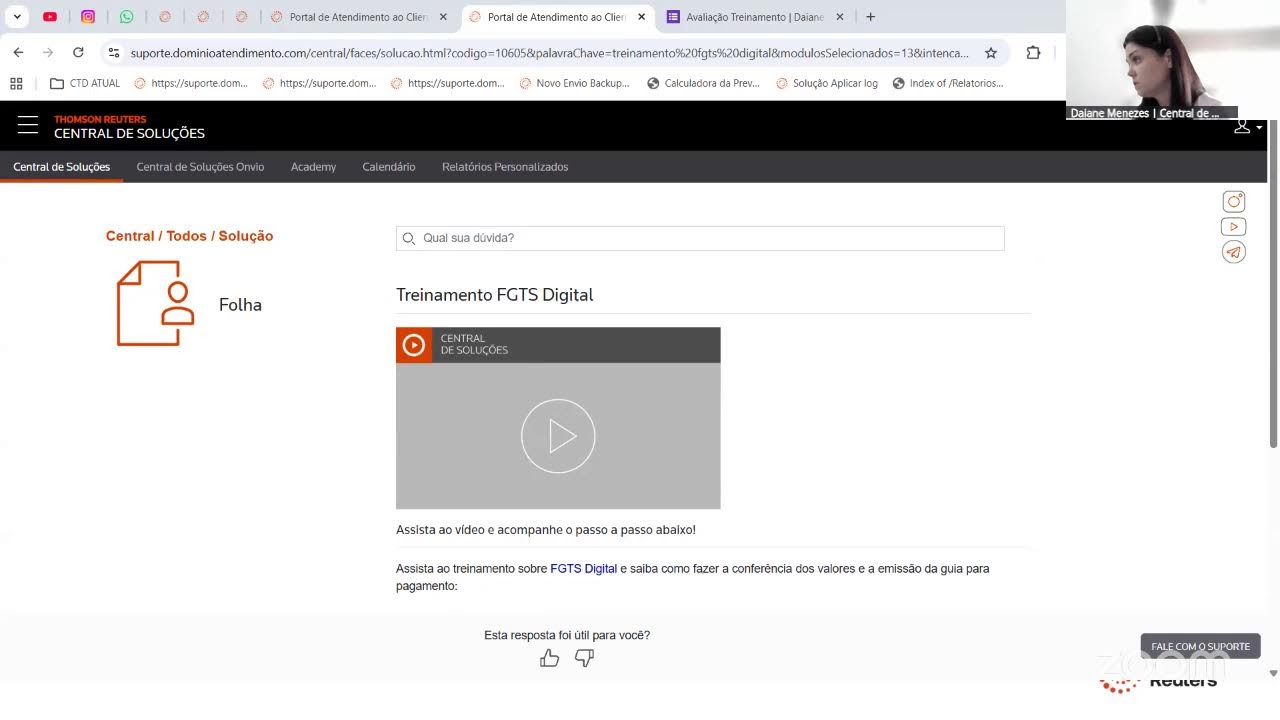Image resolution: width=1280 pixels, height=720 pixels.
Task: Open the browser extensions puzzle icon
Action: [x=1033, y=53]
